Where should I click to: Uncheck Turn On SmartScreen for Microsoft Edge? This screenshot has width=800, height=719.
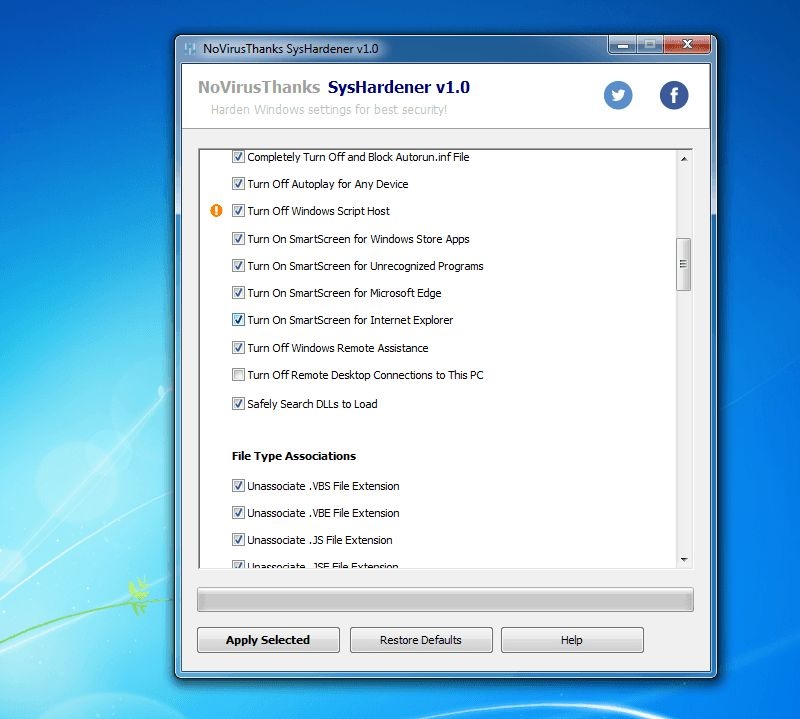238,293
